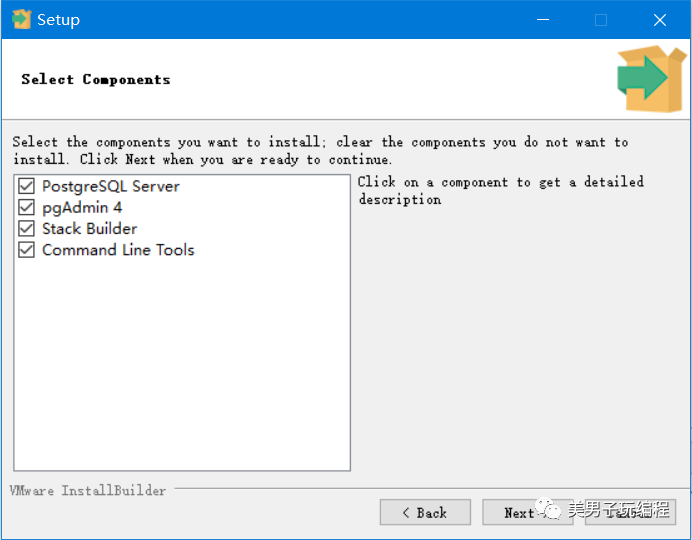This screenshot has height=540, width=692.
Task: Select the Stack Builder component label
Action: [x=90, y=229]
